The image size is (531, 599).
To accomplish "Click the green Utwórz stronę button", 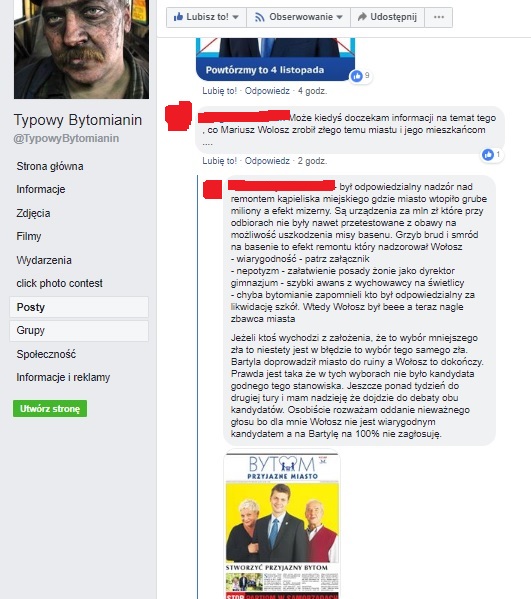I will pos(50,409).
